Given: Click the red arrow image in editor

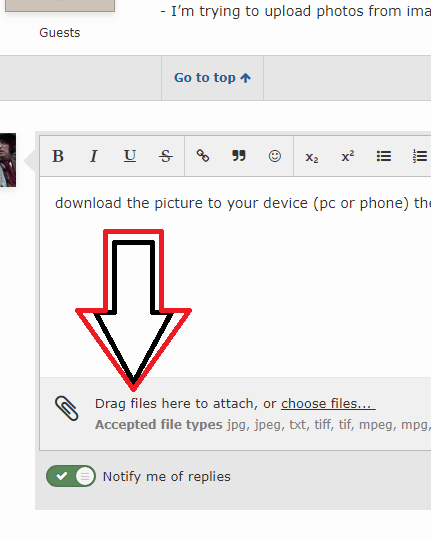Looking at the screenshot, I should tap(133, 310).
